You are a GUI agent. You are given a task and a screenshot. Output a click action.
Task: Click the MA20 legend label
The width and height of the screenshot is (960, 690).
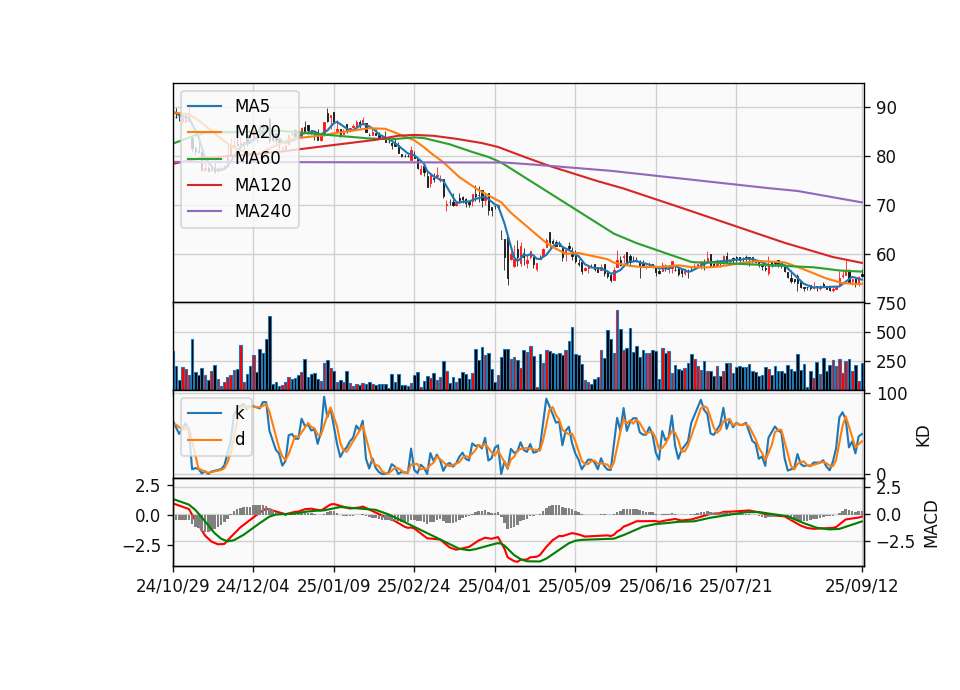click(257, 132)
